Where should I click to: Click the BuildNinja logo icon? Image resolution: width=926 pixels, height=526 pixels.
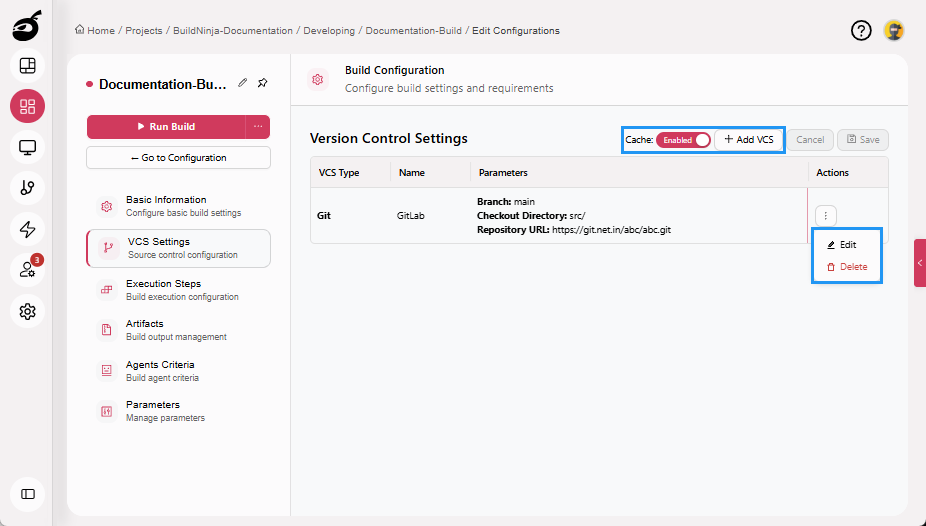click(x=27, y=26)
